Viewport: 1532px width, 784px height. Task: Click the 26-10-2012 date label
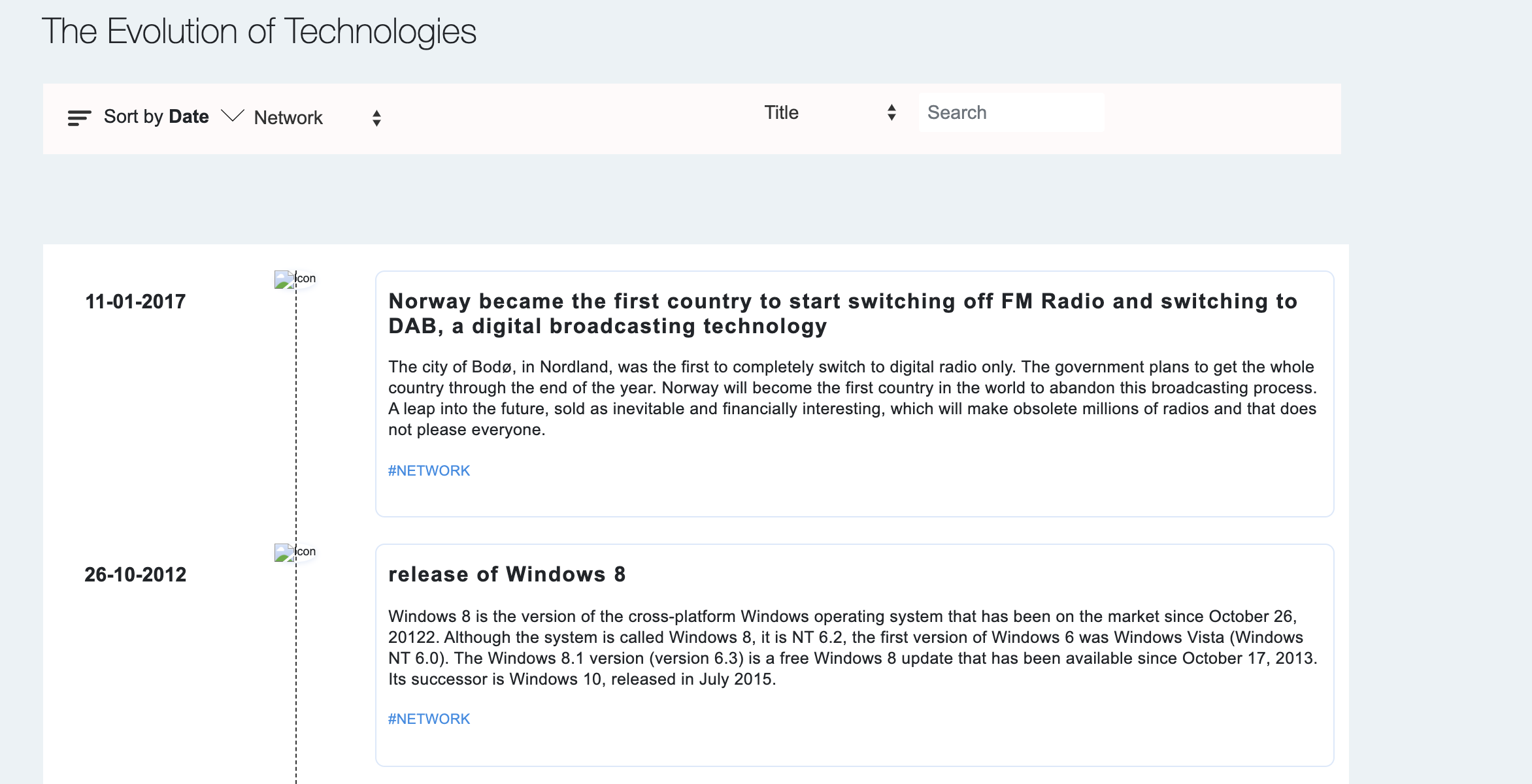tap(135, 574)
